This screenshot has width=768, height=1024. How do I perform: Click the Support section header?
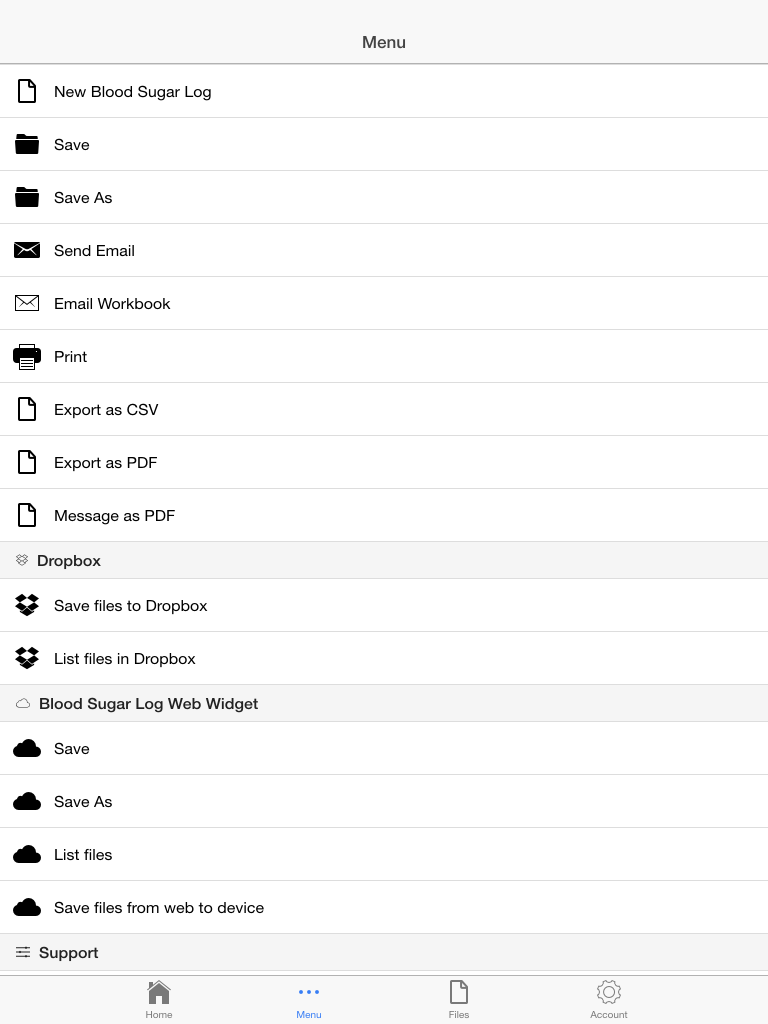(384, 952)
